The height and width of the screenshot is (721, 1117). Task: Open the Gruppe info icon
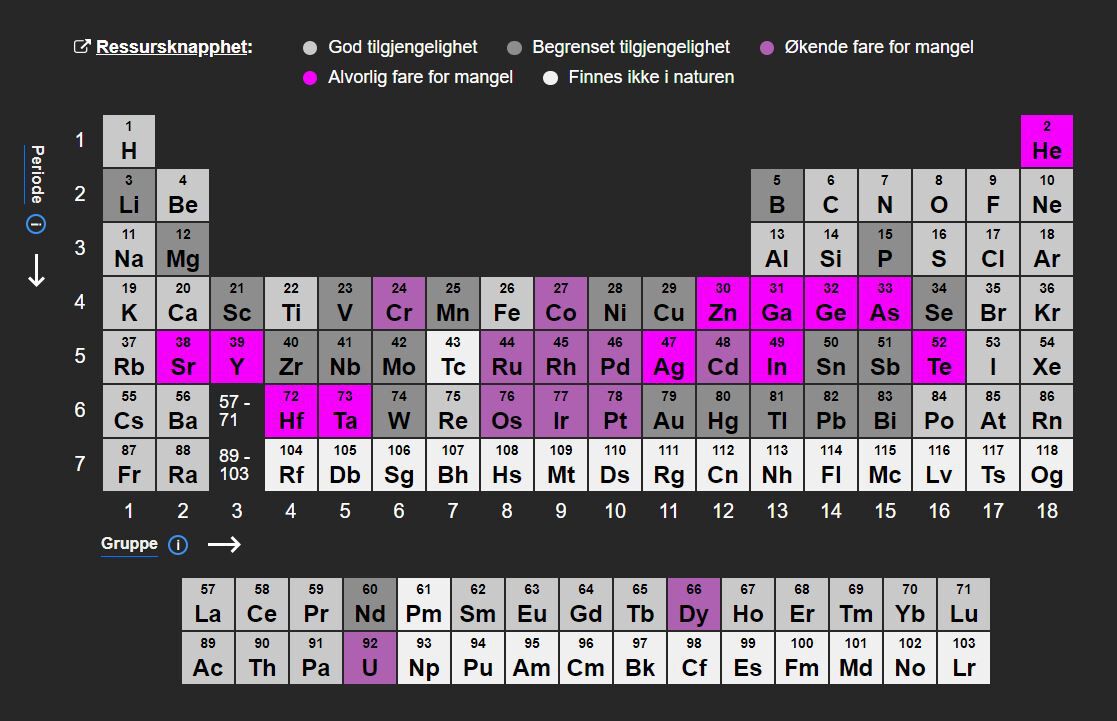(178, 545)
